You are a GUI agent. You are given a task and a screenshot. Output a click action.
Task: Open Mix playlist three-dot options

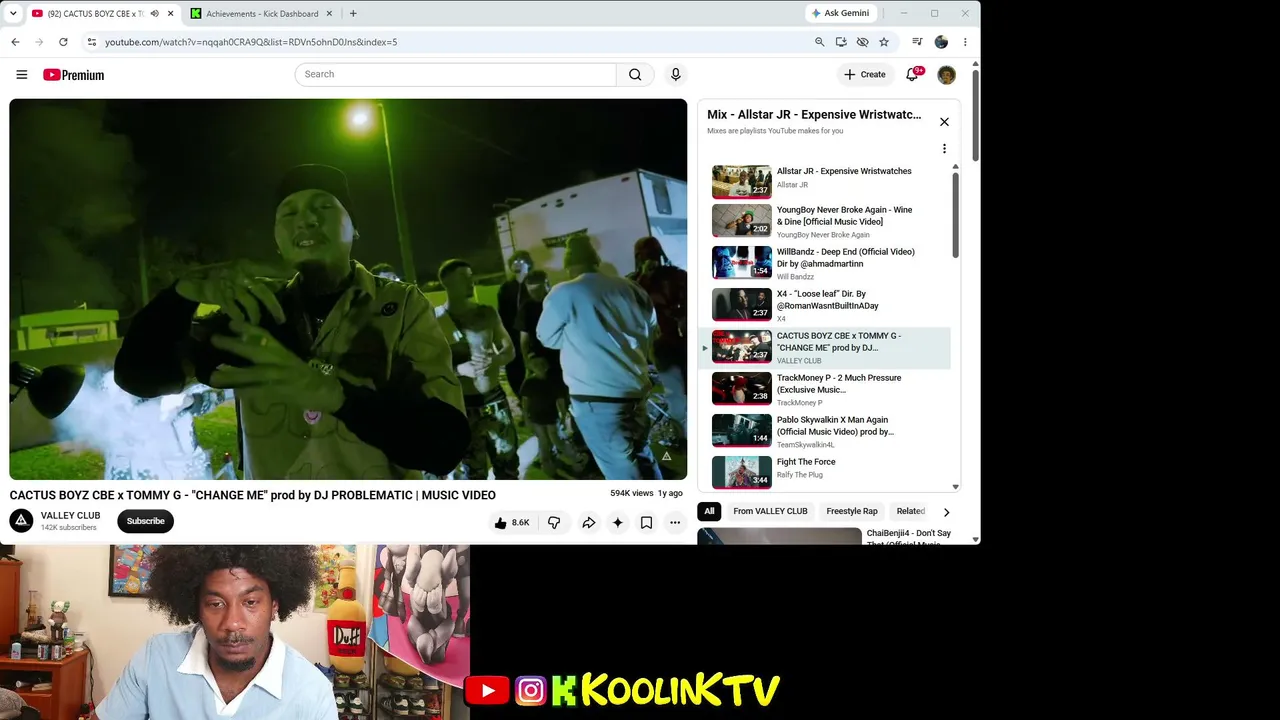click(944, 149)
